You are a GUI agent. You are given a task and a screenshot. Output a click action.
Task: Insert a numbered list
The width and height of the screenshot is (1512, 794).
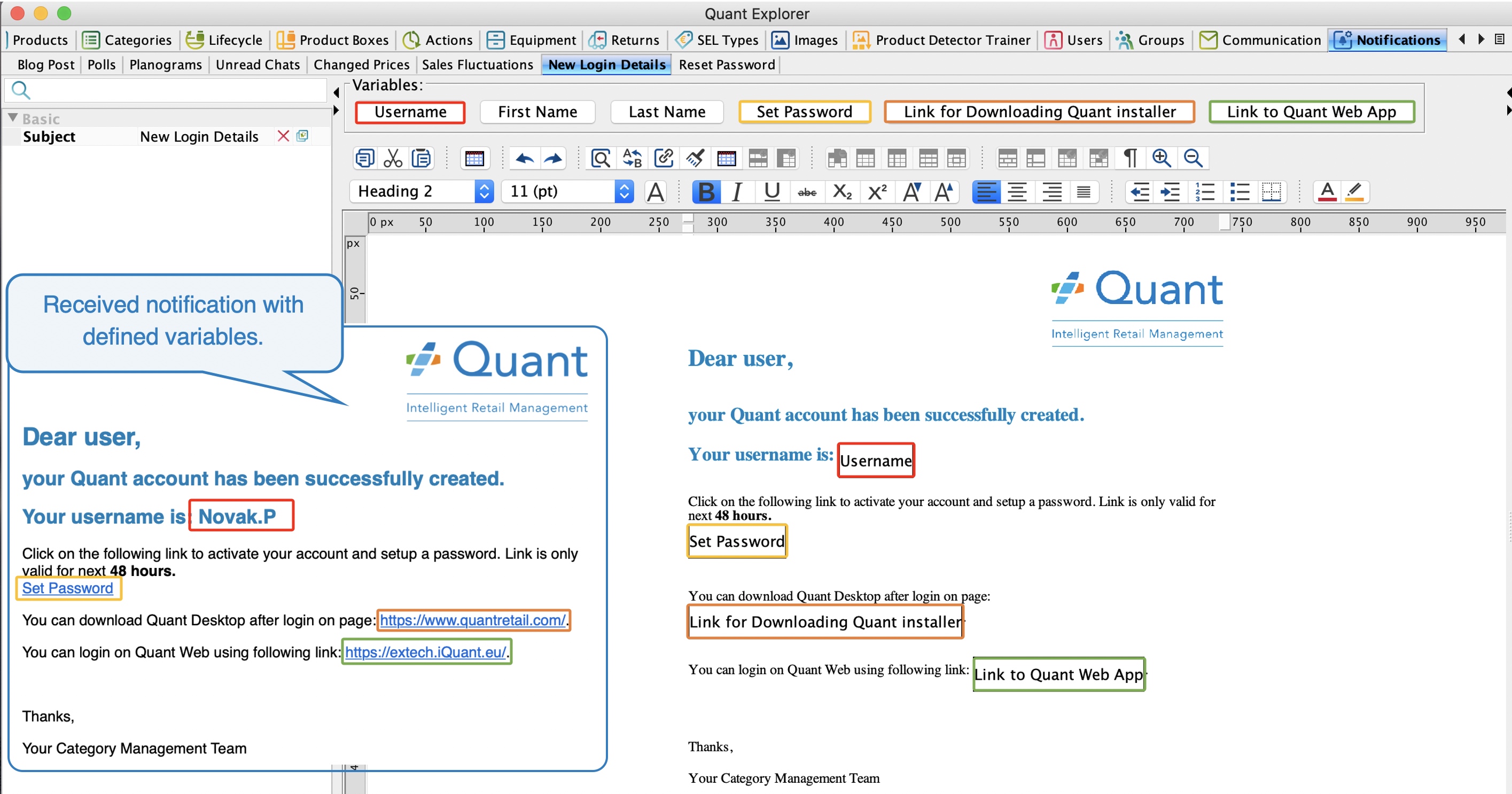(1205, 191)
